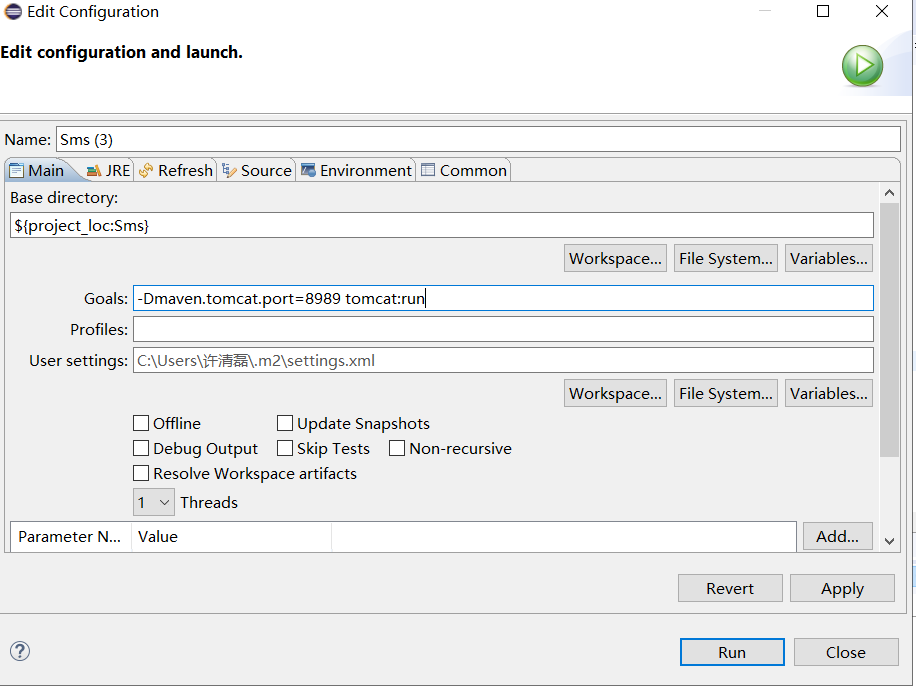The width and height of the screenshot is (916, 686).
Task: Enable the Update Snapshots checkbox
Action: (x=284, y=423)
